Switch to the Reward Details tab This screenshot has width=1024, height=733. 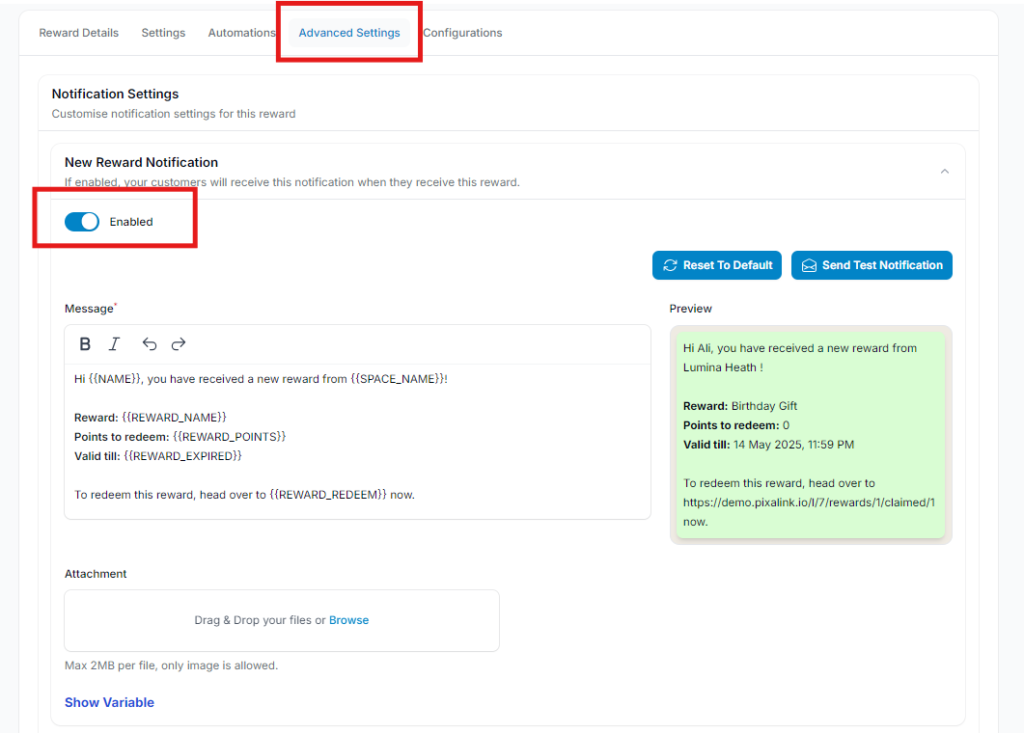tap(78, 32)
